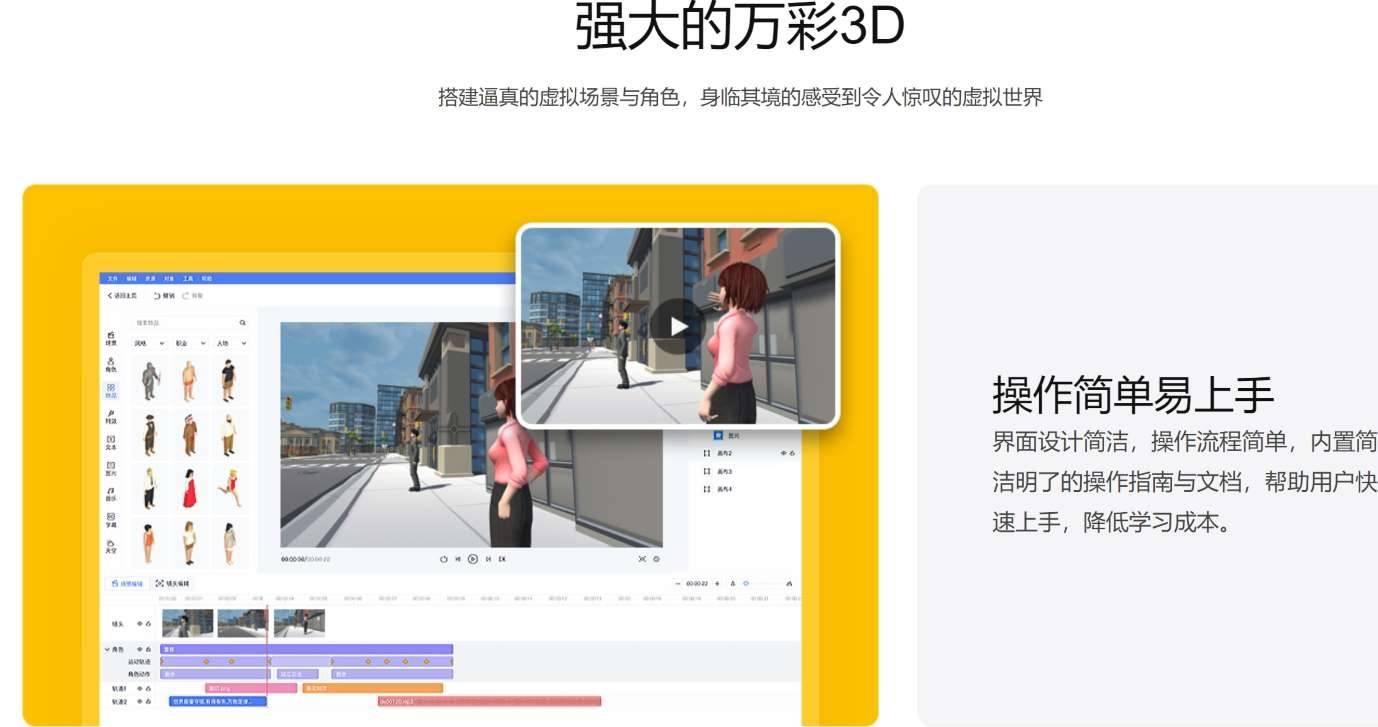Click the magnifier icon in asset search
This screenshot has height=727, width=1378.
pyautogui.click(x=243, y=323)
